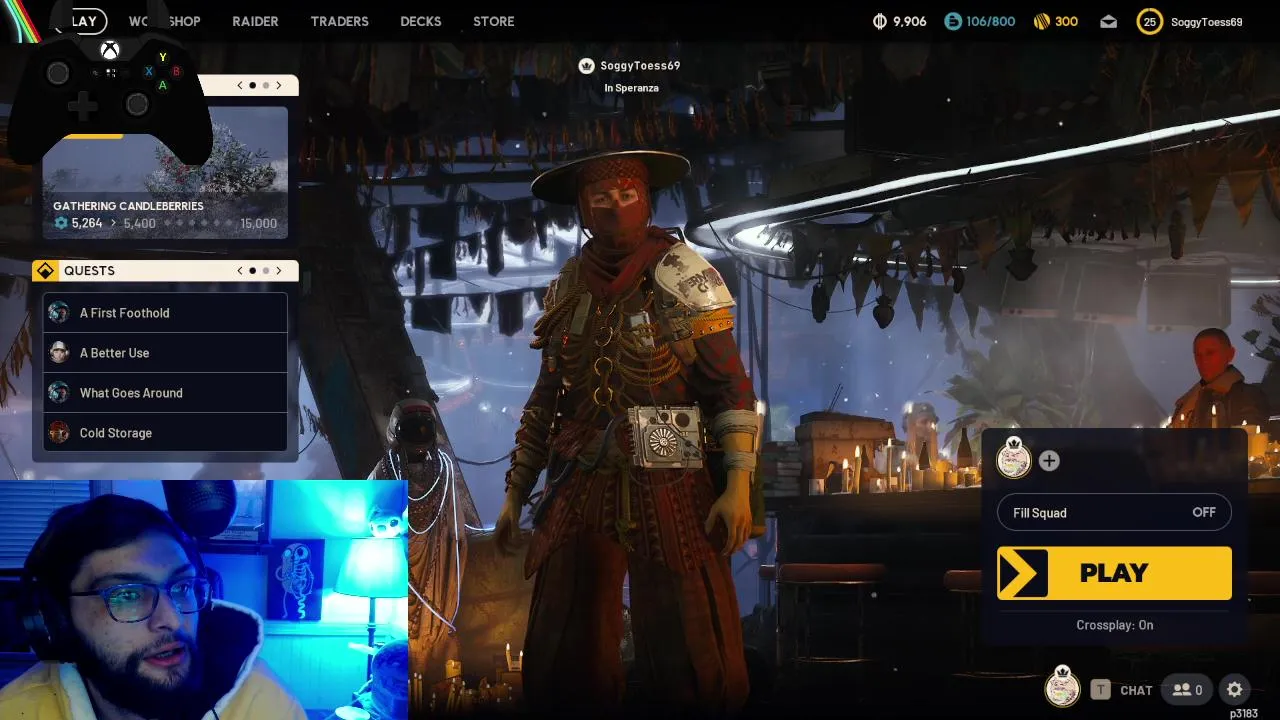
Task: Click the event progress milestone diamonds track
Action: (197, 223)
